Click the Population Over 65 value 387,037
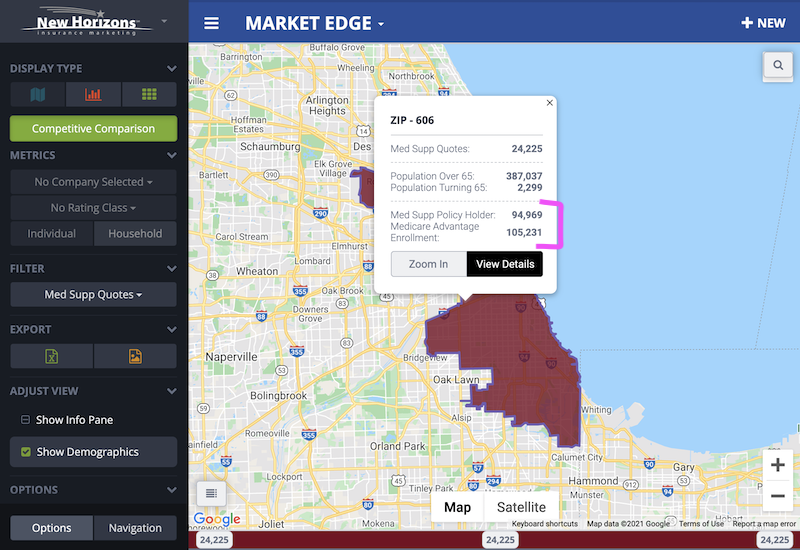The height and width of the screenshot is (550, 800). (x=524, y=176)
